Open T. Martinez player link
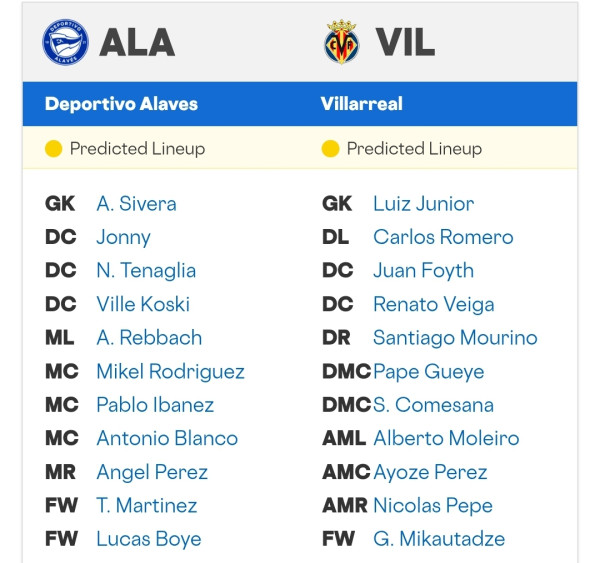The width and height of the screenshot is (600, 563). 147,506
